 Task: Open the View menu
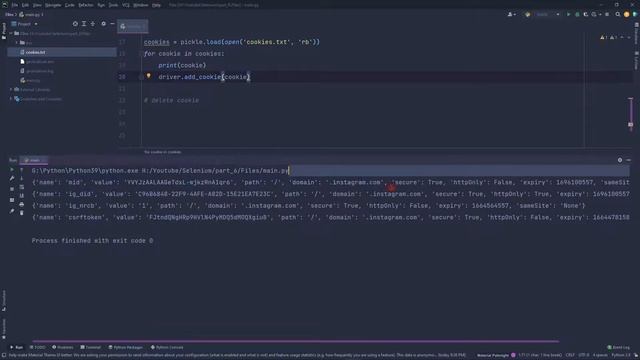pos(37,5)
